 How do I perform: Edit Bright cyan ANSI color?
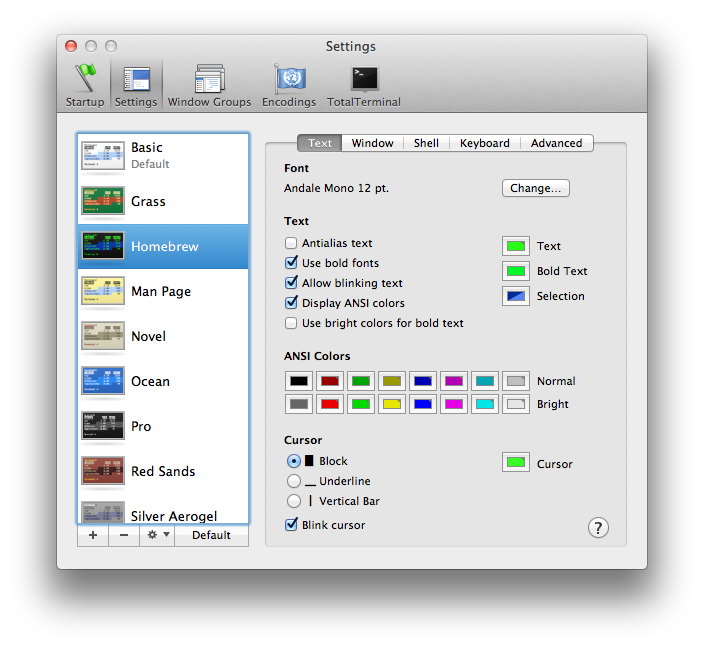tap(484, 404)
